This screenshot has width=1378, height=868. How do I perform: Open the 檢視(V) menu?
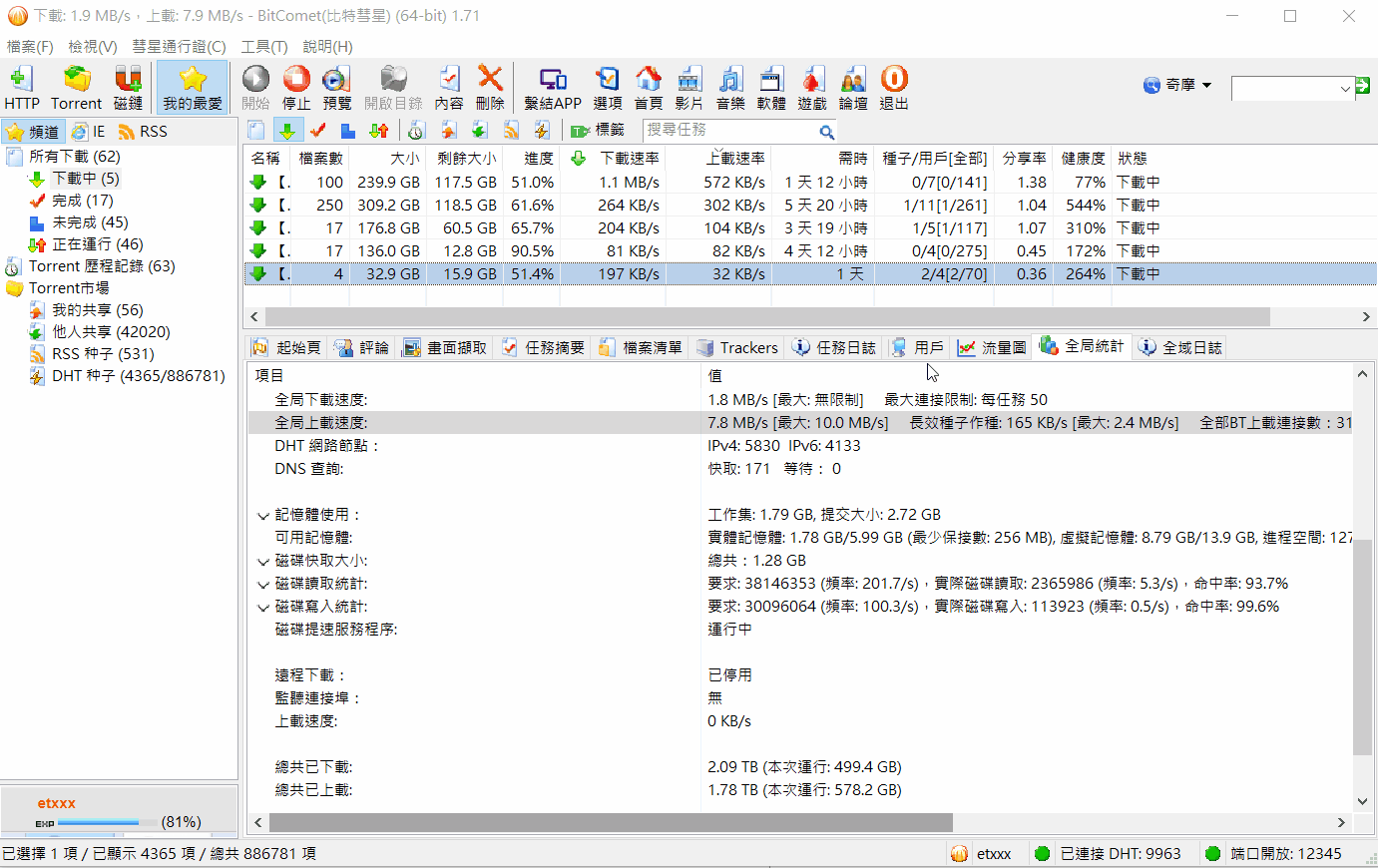coord(93,46)
